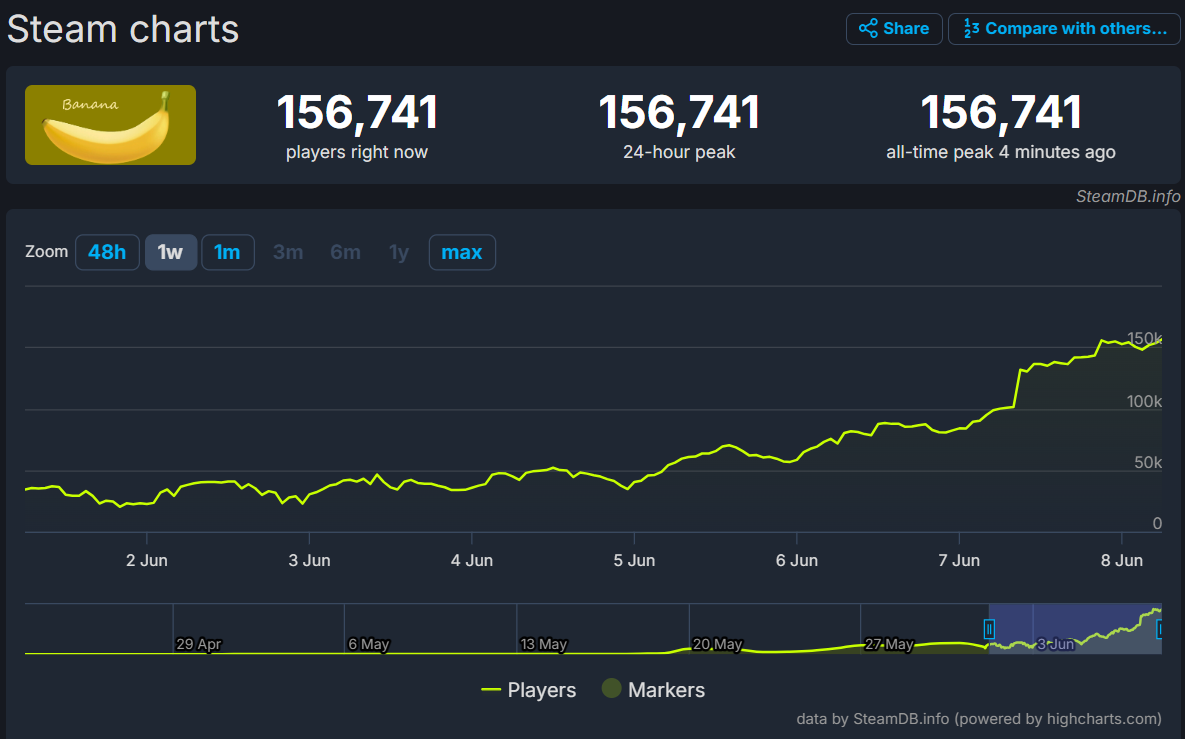Click the 8 Jun axis label
This screenshot has height=739, width=1185.
coord(1122,561)
